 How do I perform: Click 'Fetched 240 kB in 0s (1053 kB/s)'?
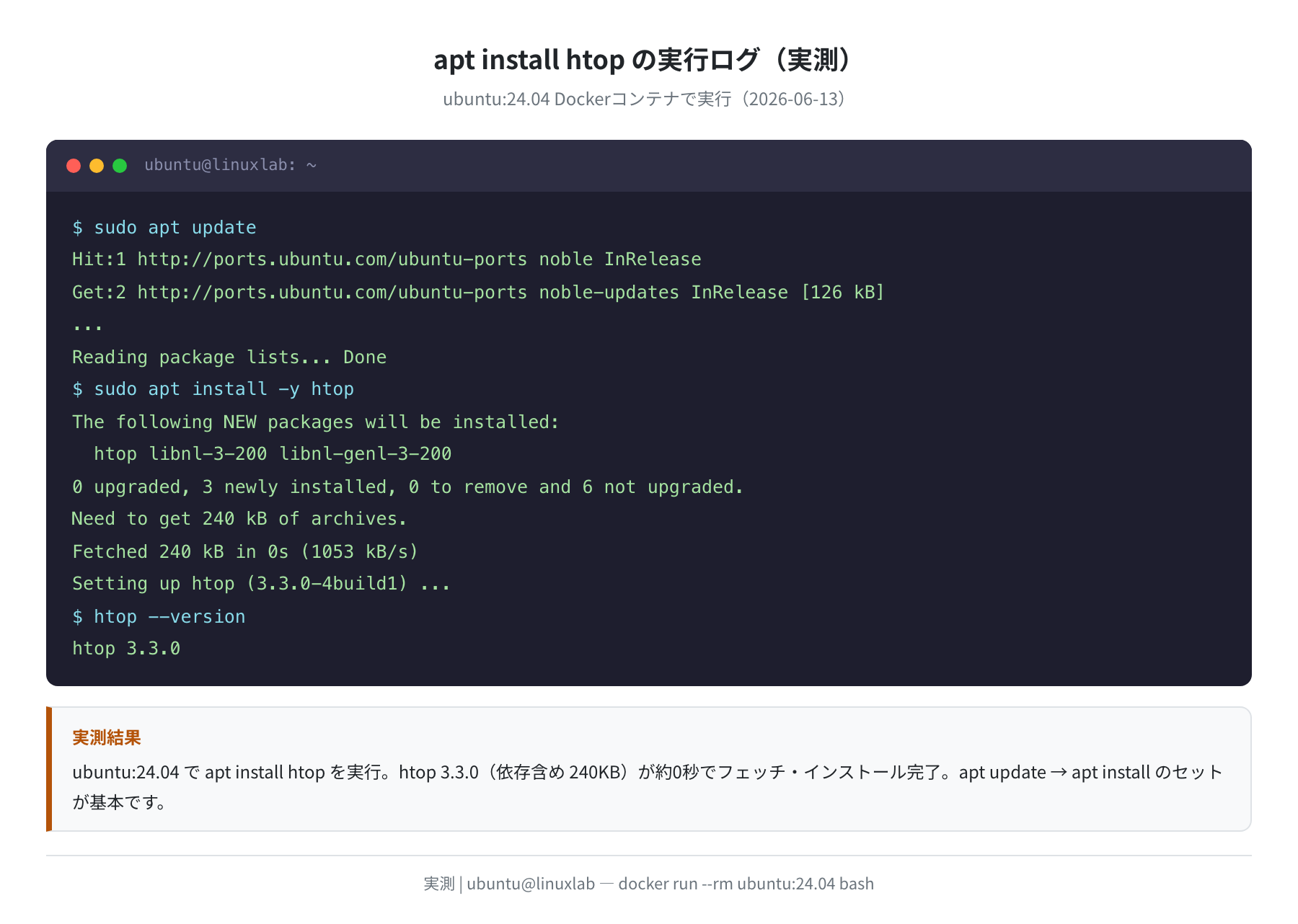(x=245, y=552)
